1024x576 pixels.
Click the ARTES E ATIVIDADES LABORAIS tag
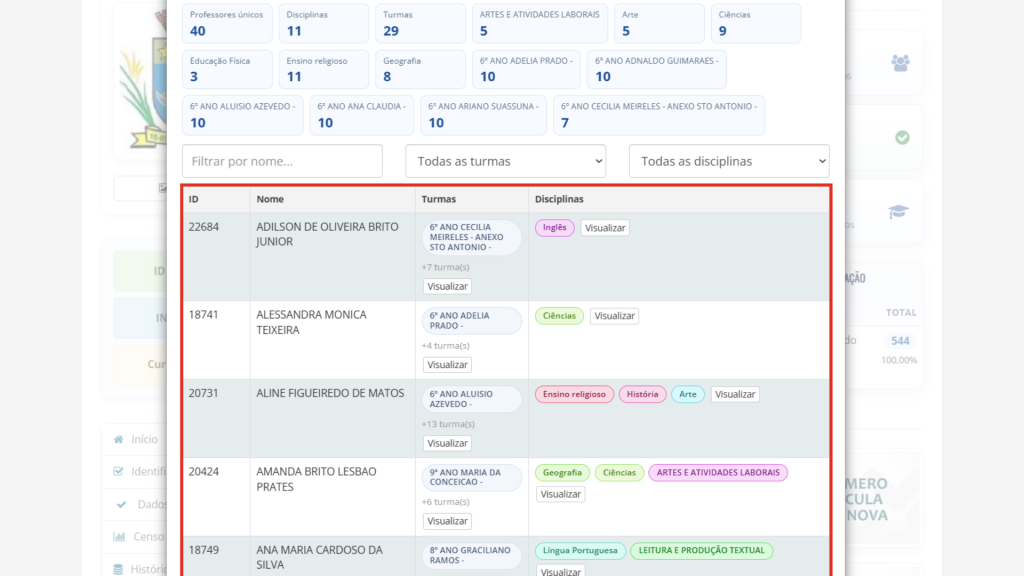(718, 473)
